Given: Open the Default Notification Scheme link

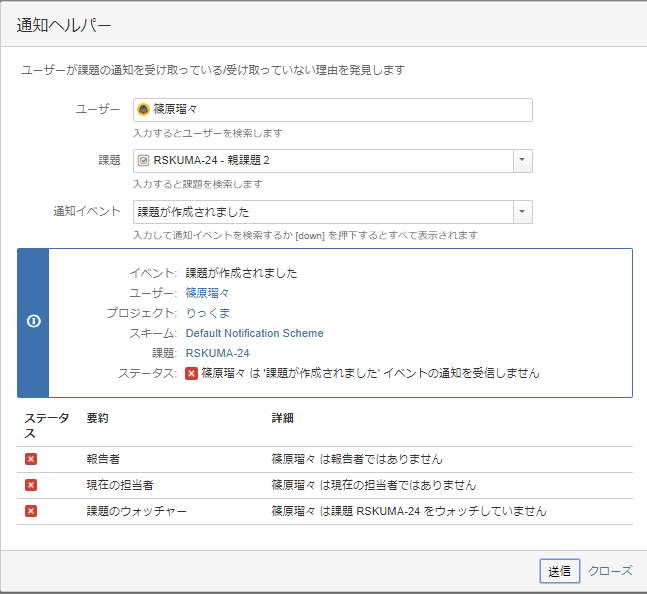Looking at the screenshot, I should click(x=255, y=333).
